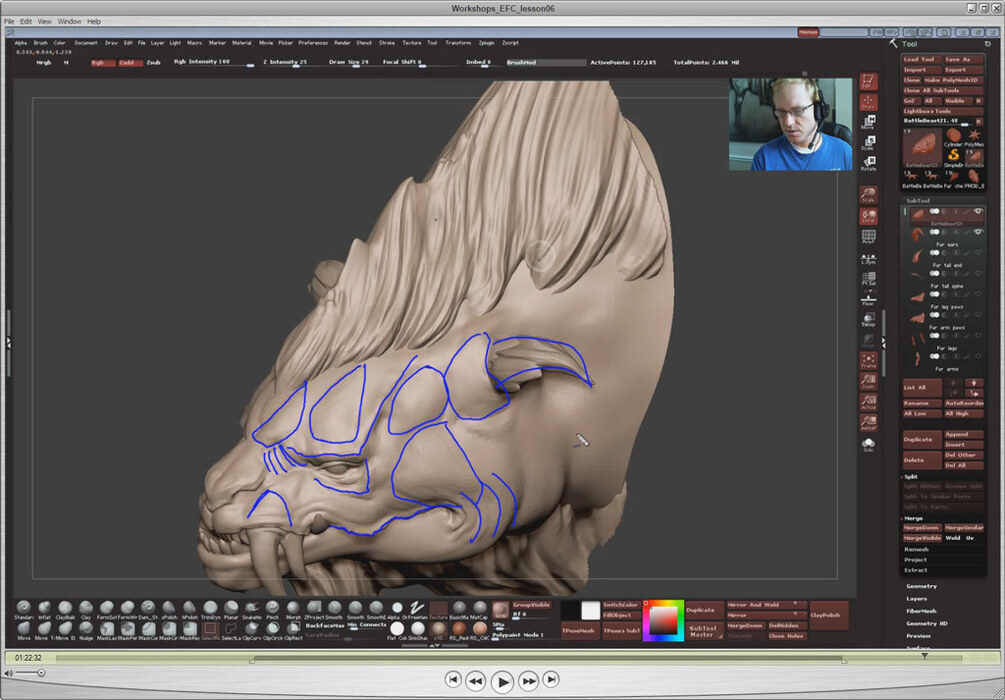Activate the Move transform icon
Viewport: 1005px width, 700px height.
pyautogui.click(x=868, y=122)
